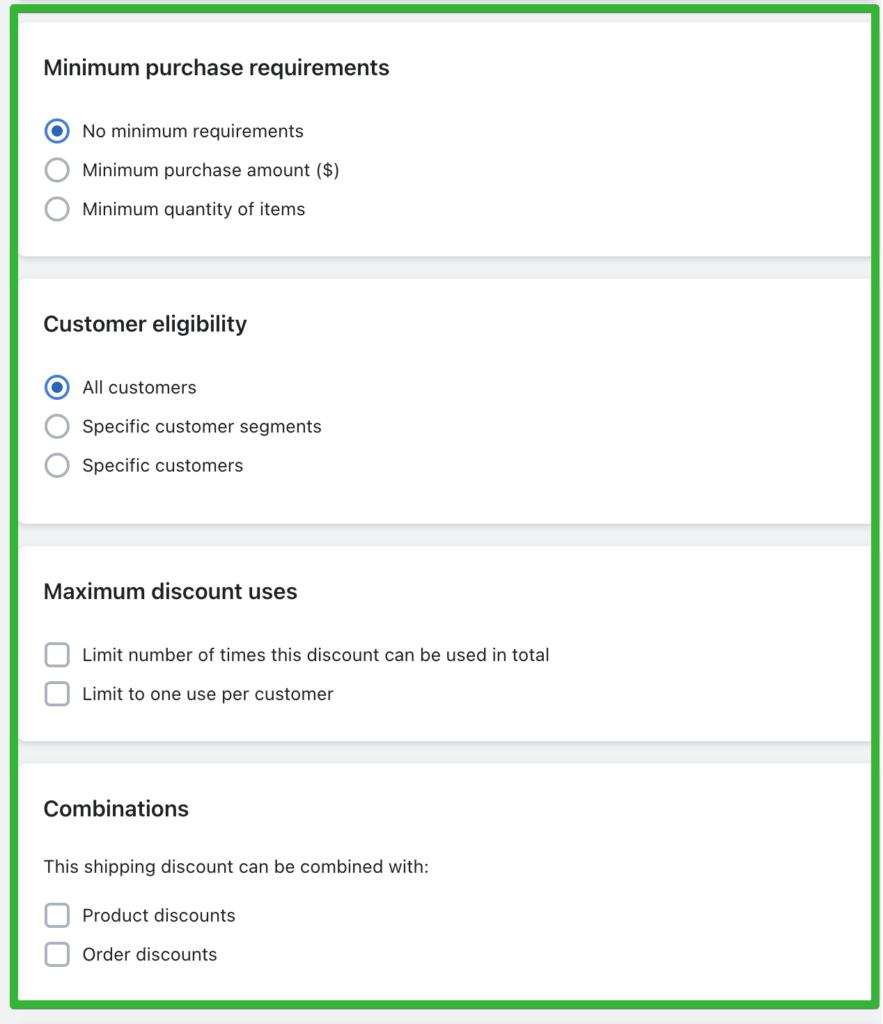This screenshot has width=883, height=1024.
Task: Enable limit on total discount uses checkbox
Action: pos(57,654)
